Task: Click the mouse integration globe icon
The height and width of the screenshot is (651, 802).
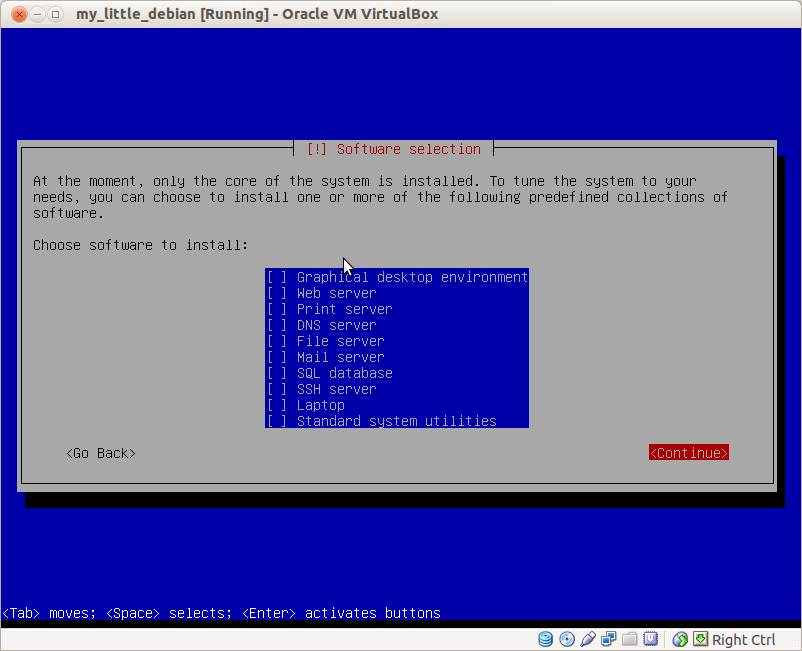Action: (680, 639)
